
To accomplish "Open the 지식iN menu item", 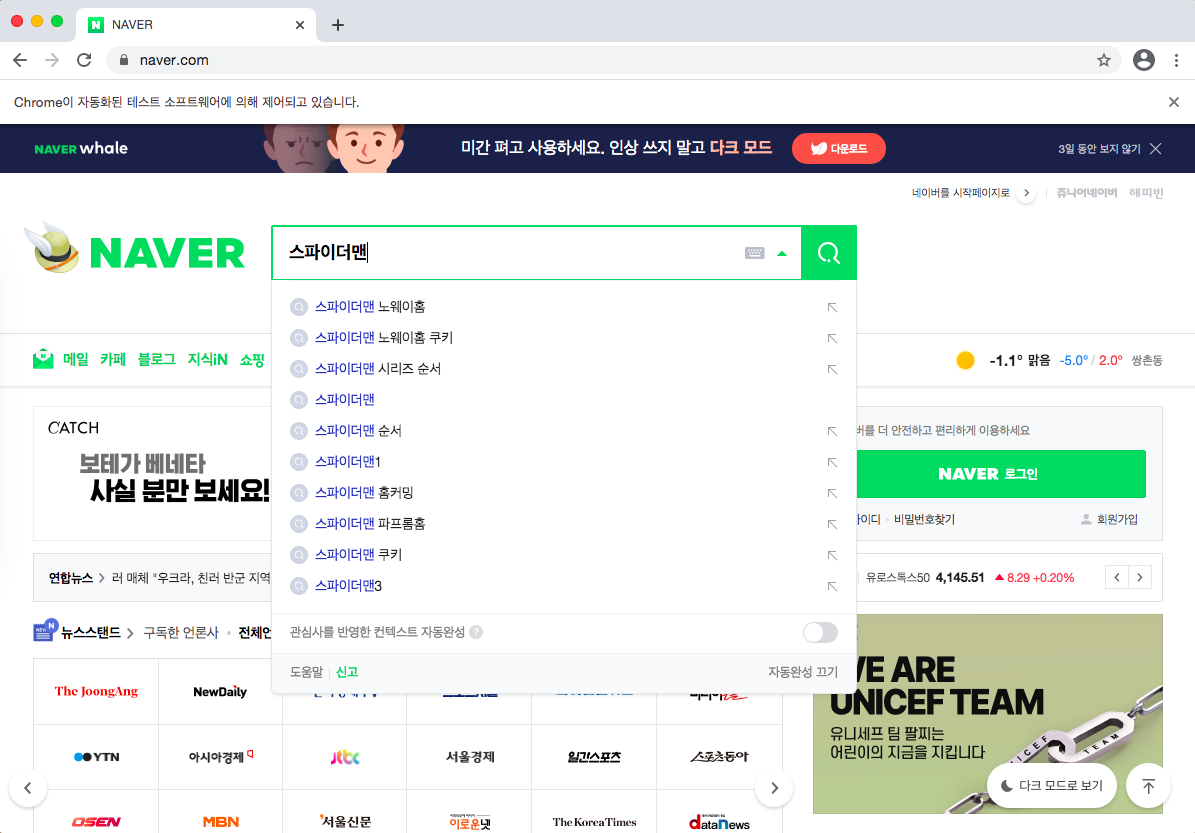I will click(x=207, y=359).
